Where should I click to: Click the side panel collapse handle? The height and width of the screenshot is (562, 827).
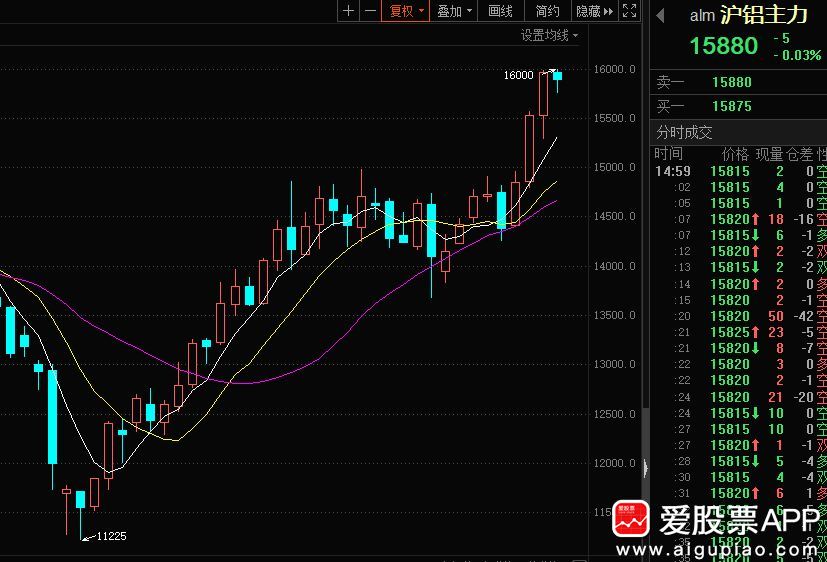click(x=646, y=468)
